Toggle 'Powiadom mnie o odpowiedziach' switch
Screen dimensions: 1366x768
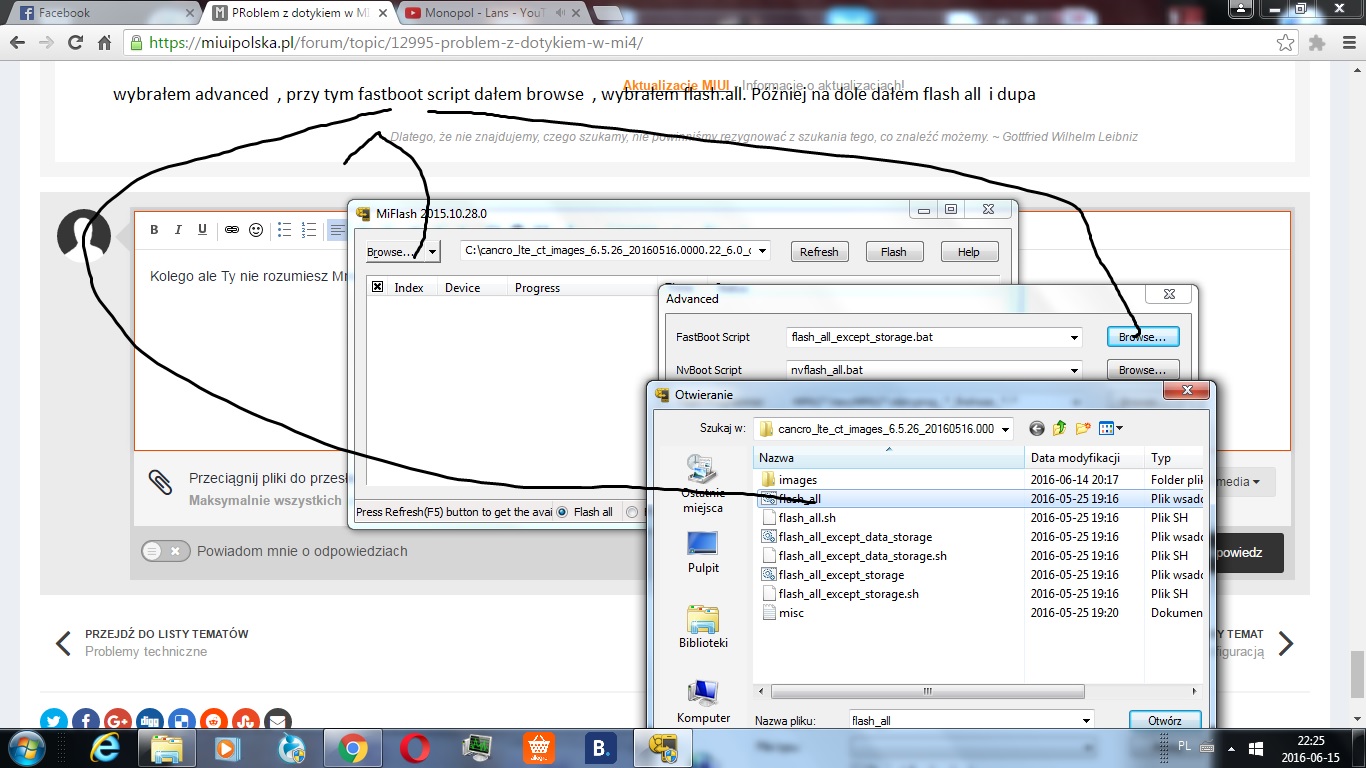click(x=165, y=551)
